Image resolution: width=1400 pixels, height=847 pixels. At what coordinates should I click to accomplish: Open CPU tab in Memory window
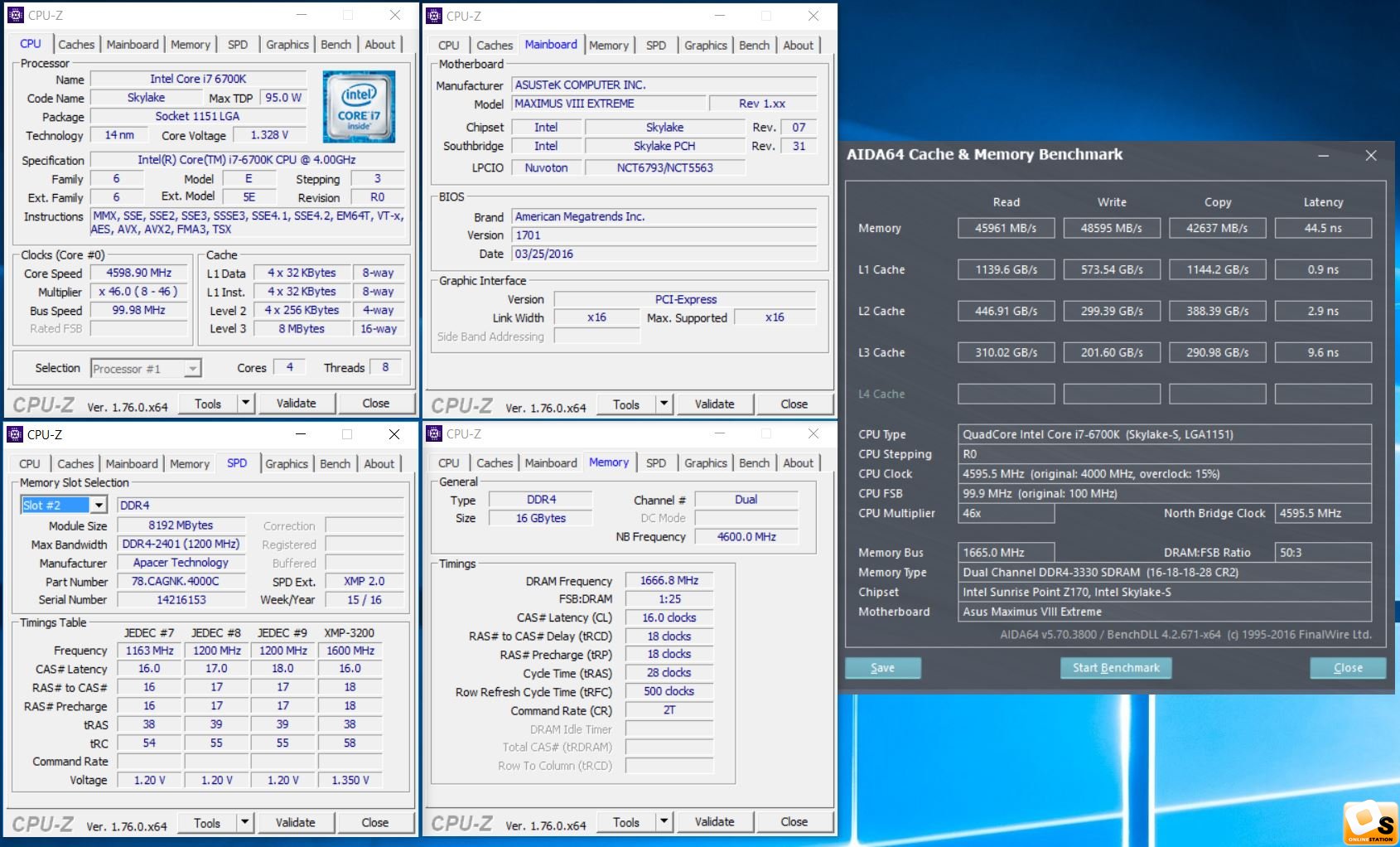click(x=449, y=463)
